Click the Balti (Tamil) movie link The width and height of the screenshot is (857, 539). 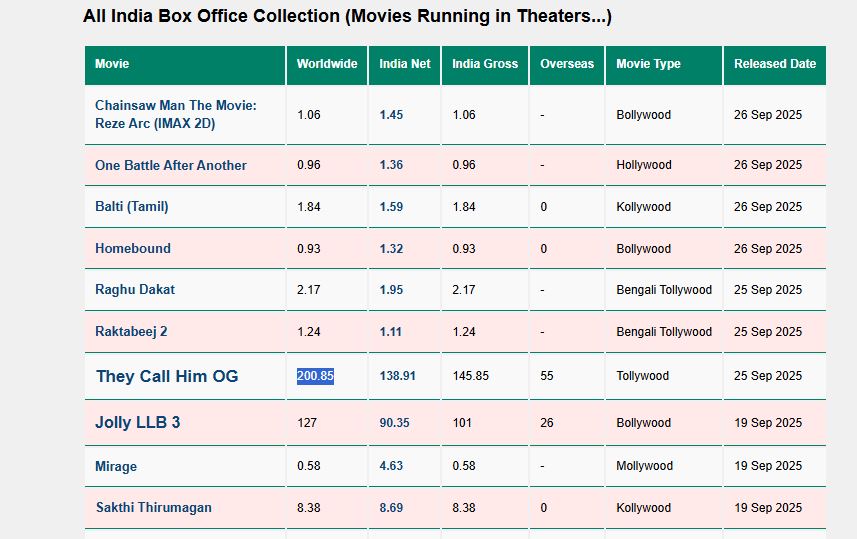(132, 207)
